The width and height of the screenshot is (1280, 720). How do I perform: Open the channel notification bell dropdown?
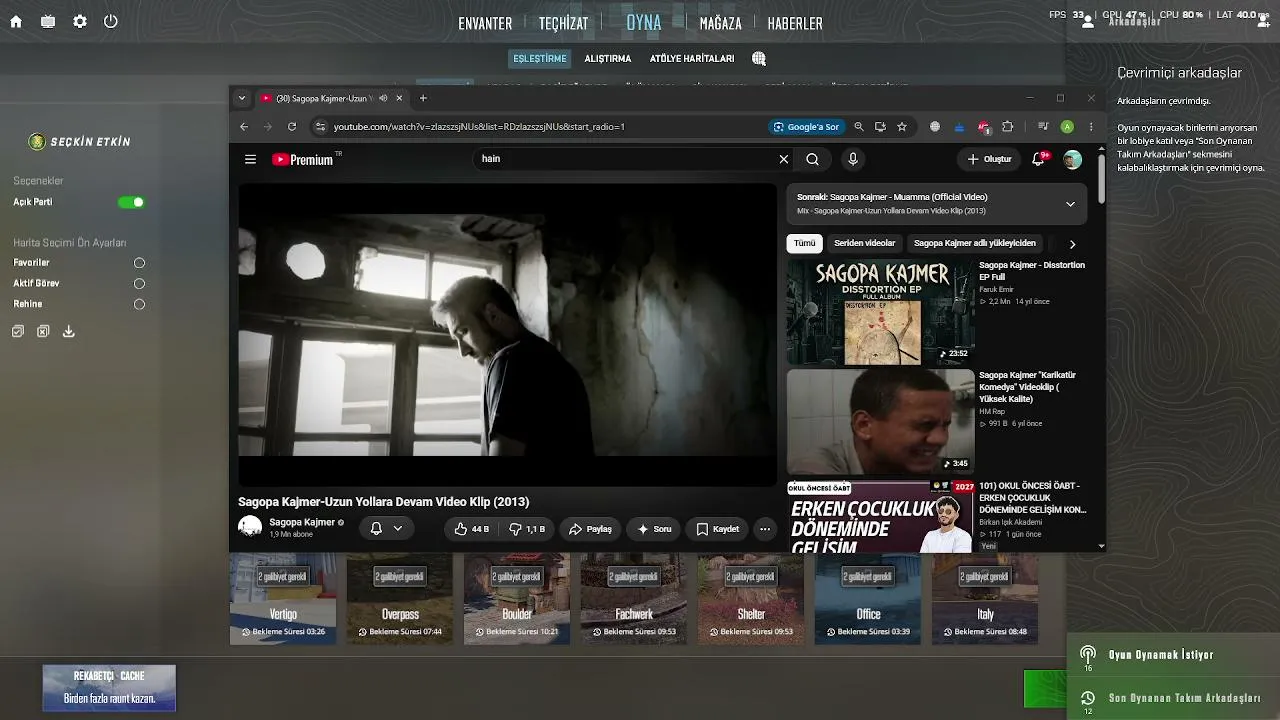point(386,529)
